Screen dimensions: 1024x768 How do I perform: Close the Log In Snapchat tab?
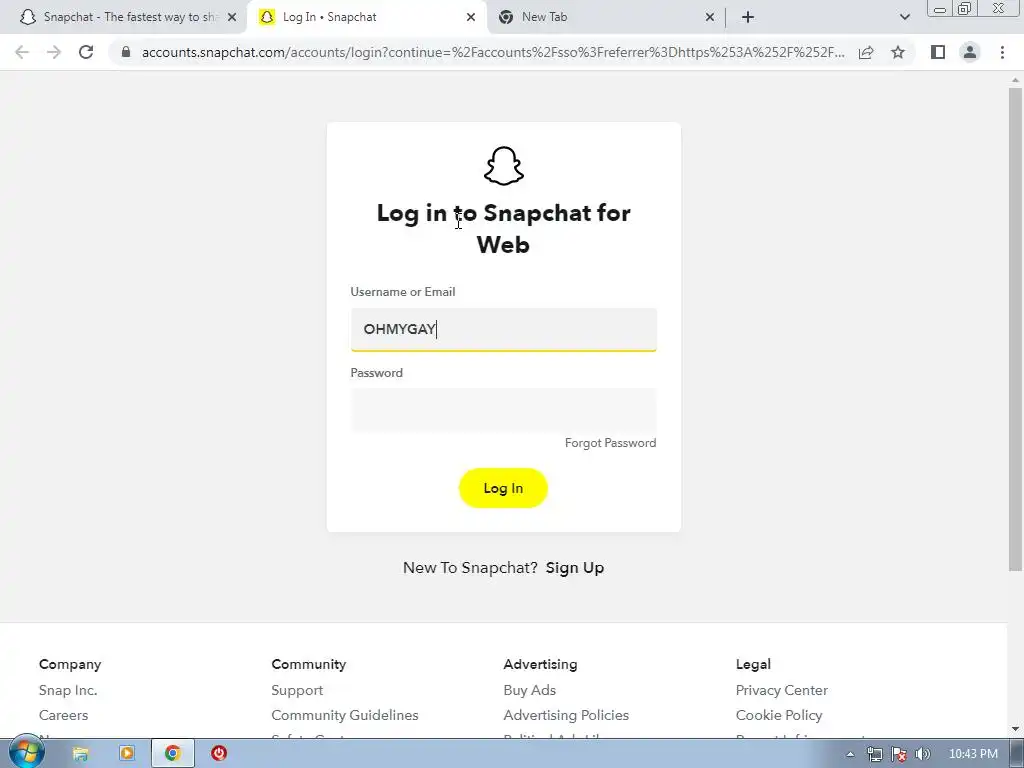(x=471, y=17)
